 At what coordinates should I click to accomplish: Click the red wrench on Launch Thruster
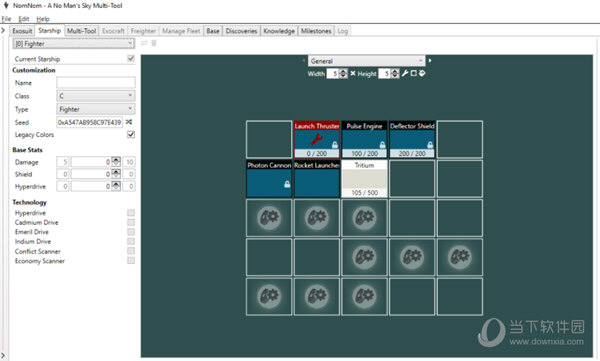point(316,140)
